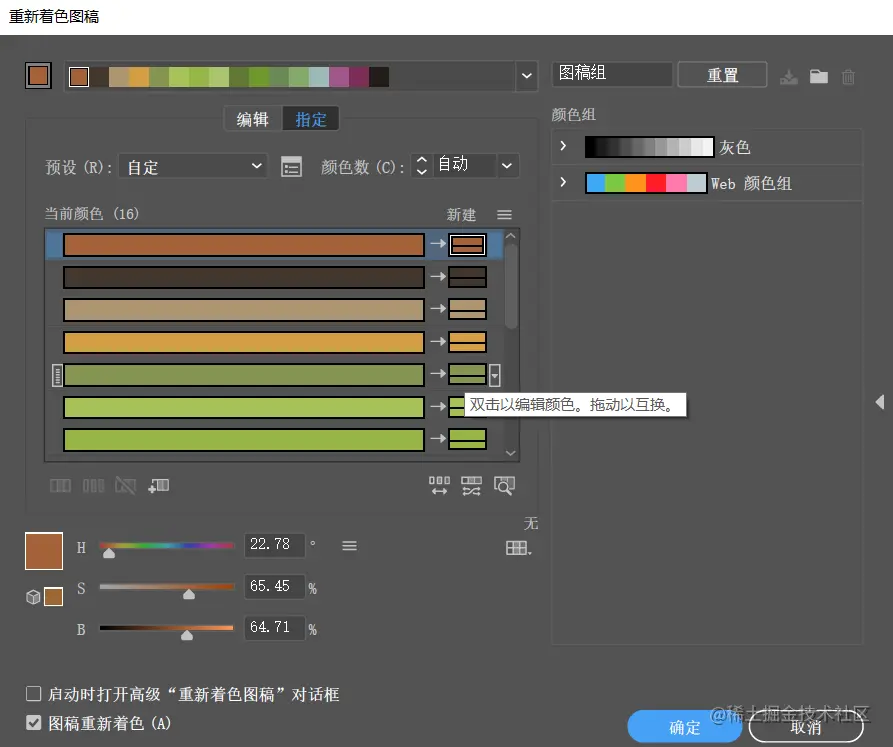
Task: Switch to the 指定 tab
Action: coord(311,119)
